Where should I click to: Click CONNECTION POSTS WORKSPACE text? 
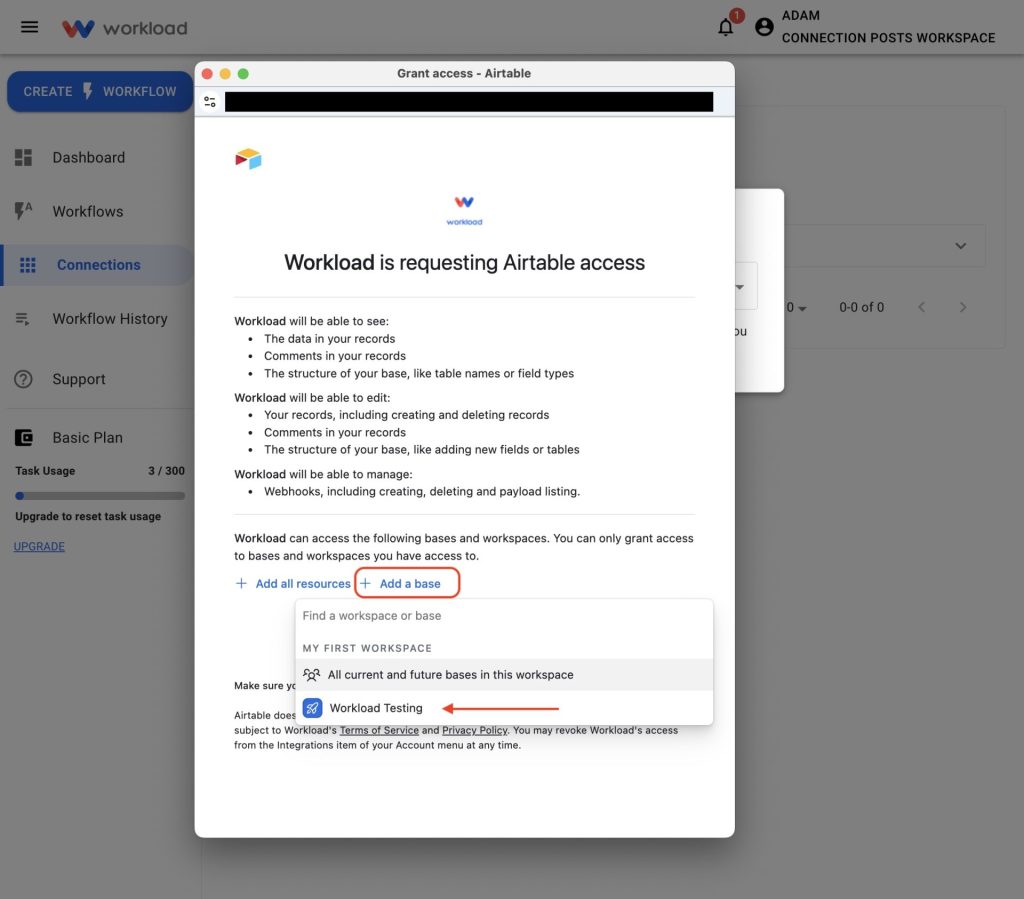coord(888,38)
